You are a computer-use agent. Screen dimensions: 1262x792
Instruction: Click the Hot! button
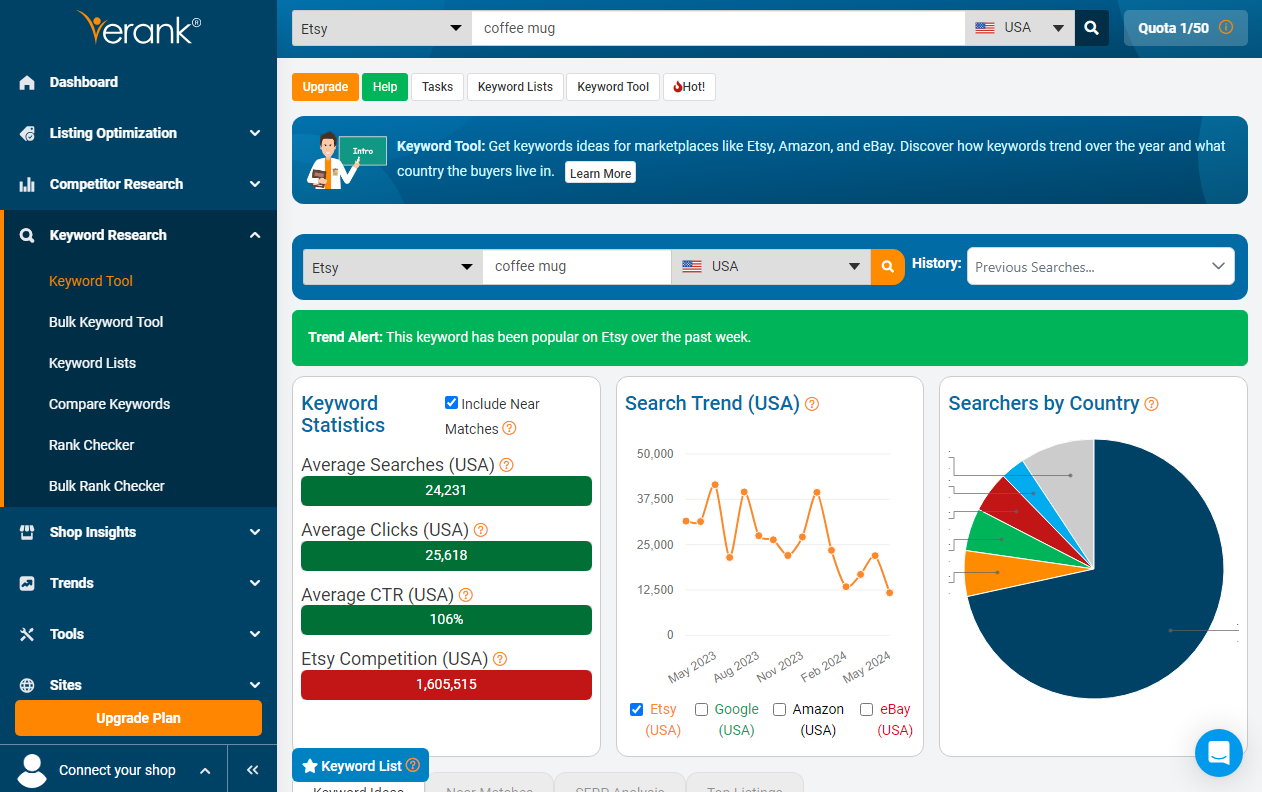coord(689,87)
